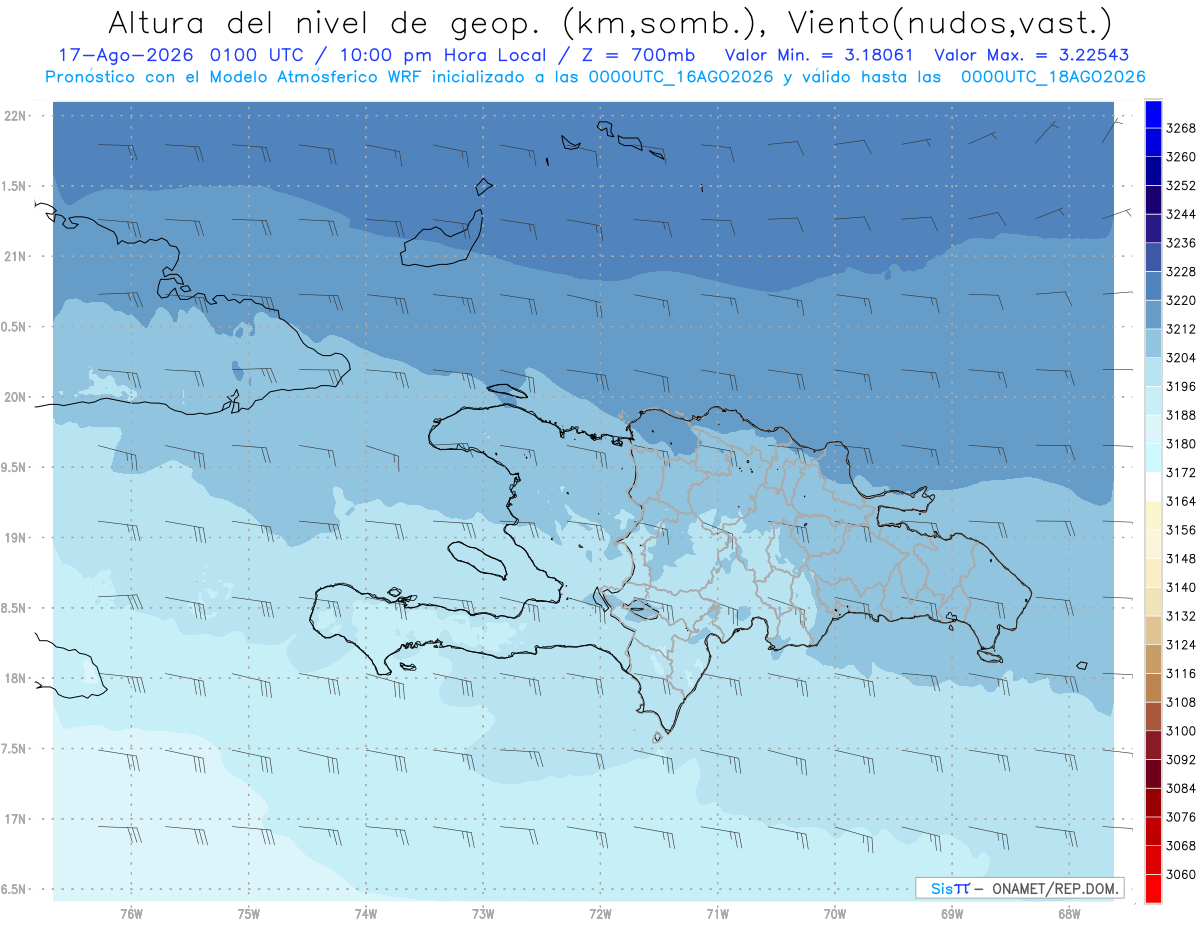
Task: Click the '22N' latitude label
Action: (14, 116)
